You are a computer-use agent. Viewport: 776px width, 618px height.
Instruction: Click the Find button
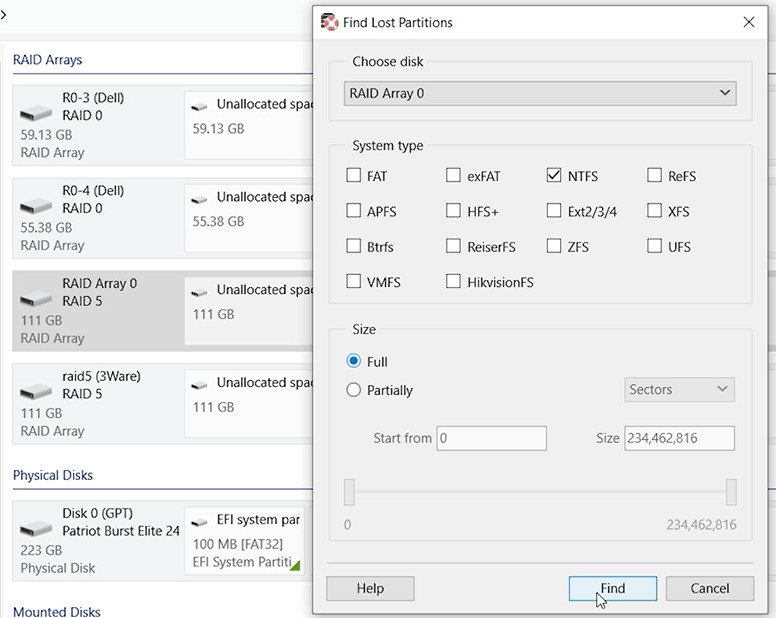613,588
